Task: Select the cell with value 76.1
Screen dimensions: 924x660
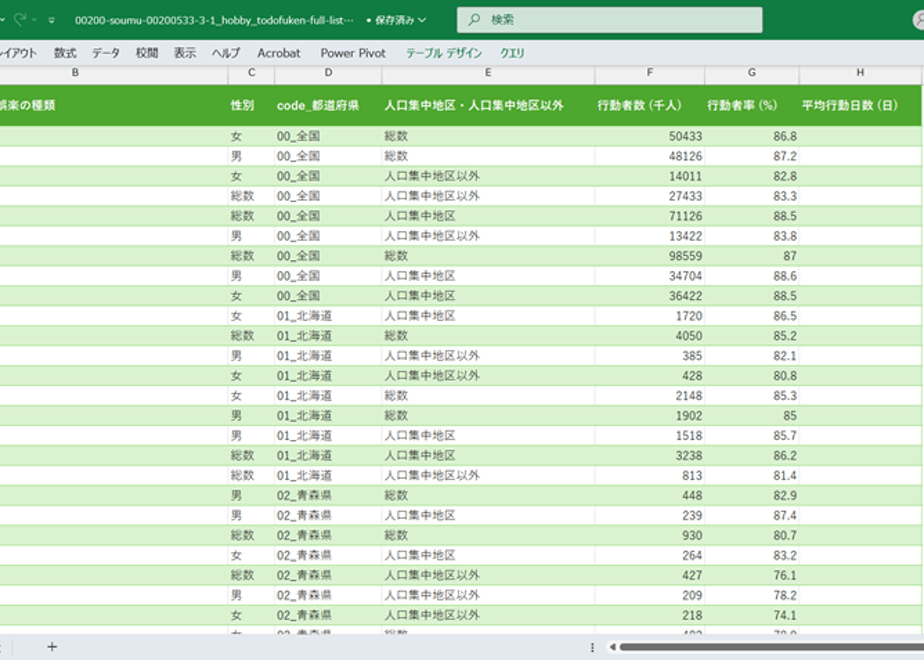Action: 752,575
